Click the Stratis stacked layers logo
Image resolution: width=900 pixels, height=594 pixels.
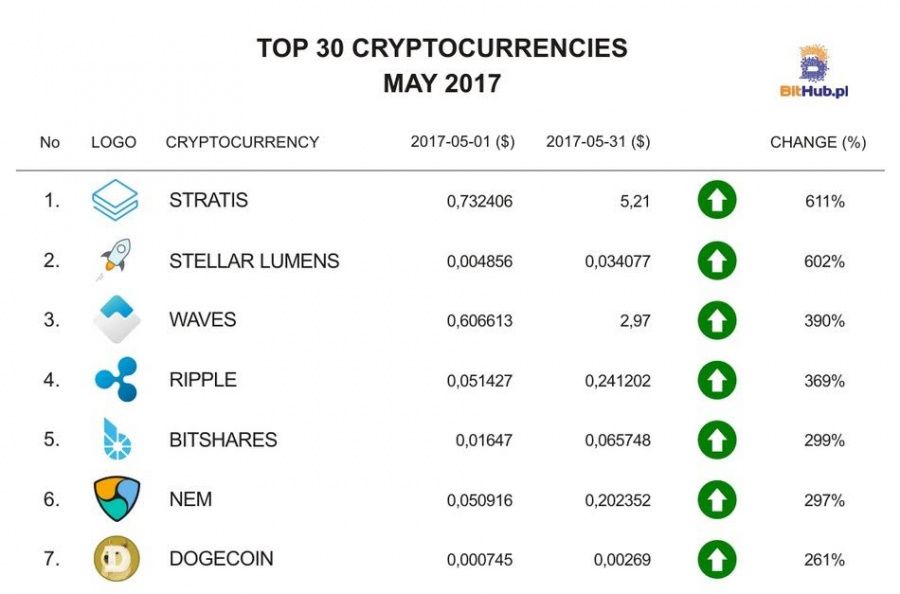click(x=115, y=200)
